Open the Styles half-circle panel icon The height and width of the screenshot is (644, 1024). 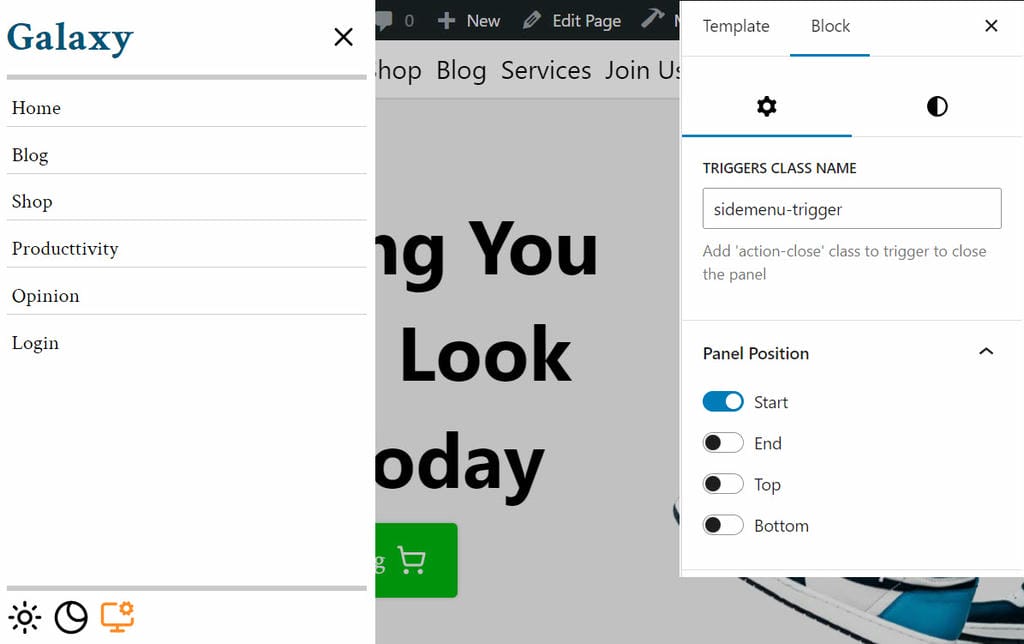coord(936,107)
